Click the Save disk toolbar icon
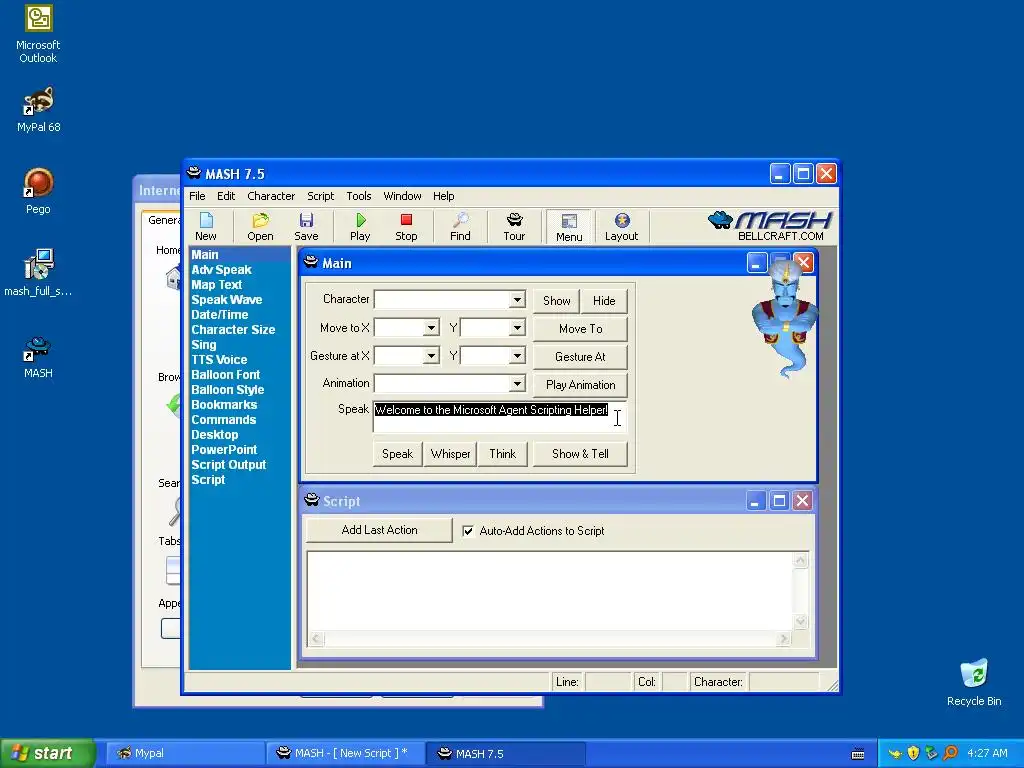Image resolution: width=1024 pixels, height=768 pixels. click(x=306, y=227)
